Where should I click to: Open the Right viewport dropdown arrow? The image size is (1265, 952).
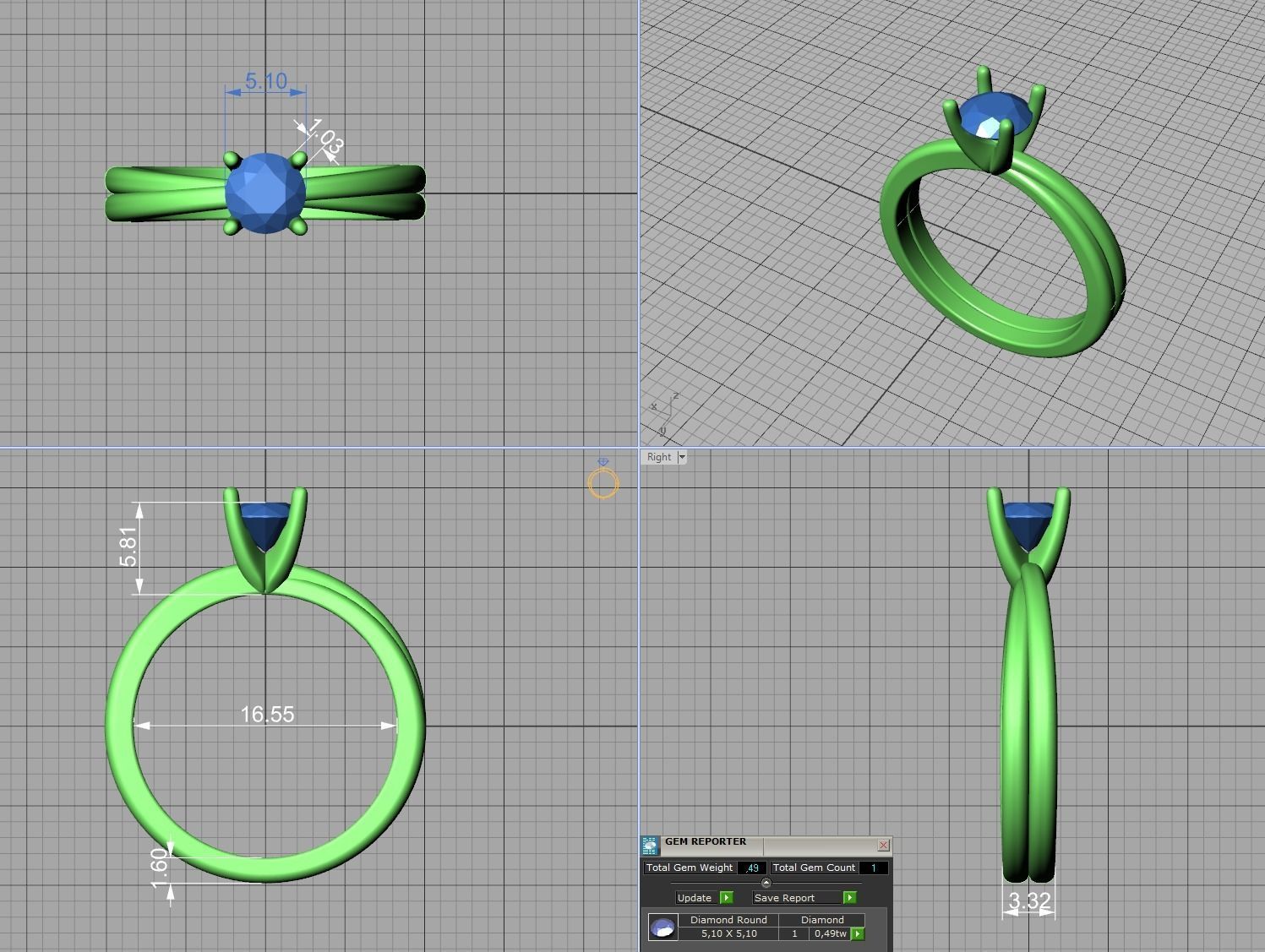(681, 457)
